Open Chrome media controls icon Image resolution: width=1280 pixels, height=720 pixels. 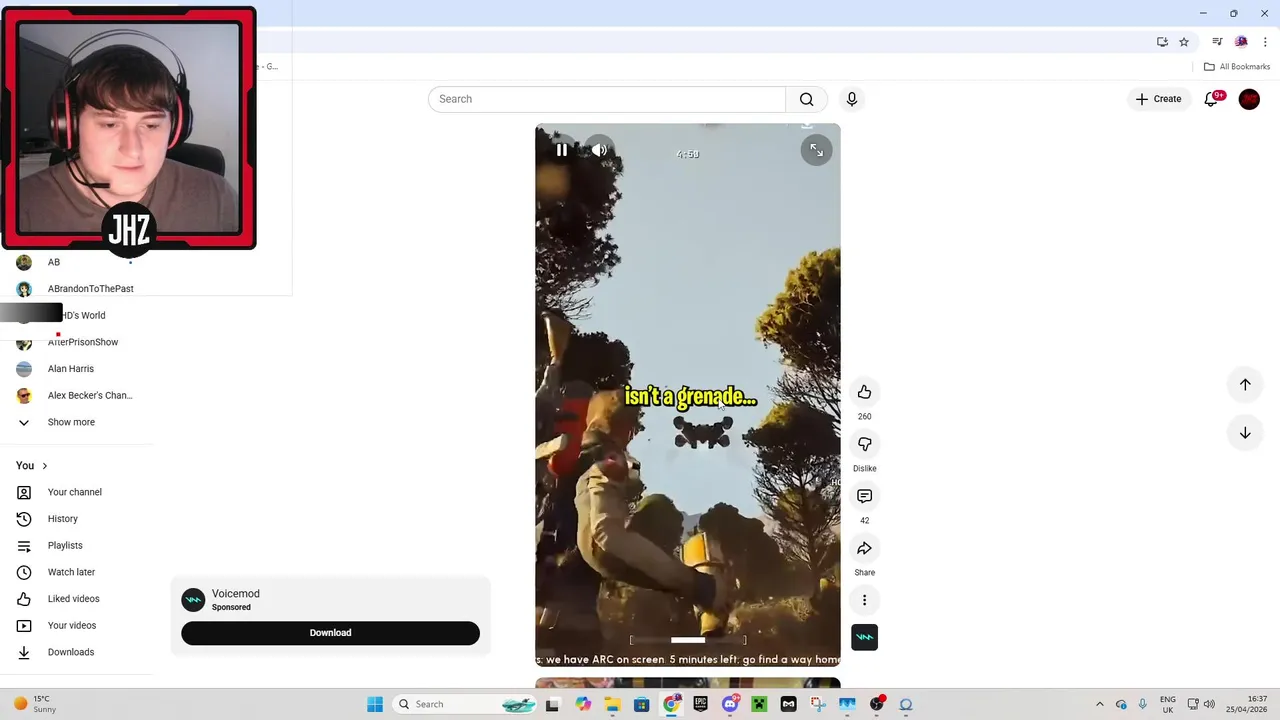pyautogui.click(x=1217, y=42)
